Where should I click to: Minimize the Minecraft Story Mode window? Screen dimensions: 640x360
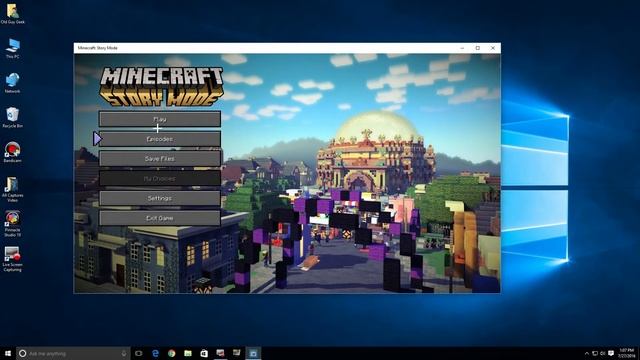[462, 48]
